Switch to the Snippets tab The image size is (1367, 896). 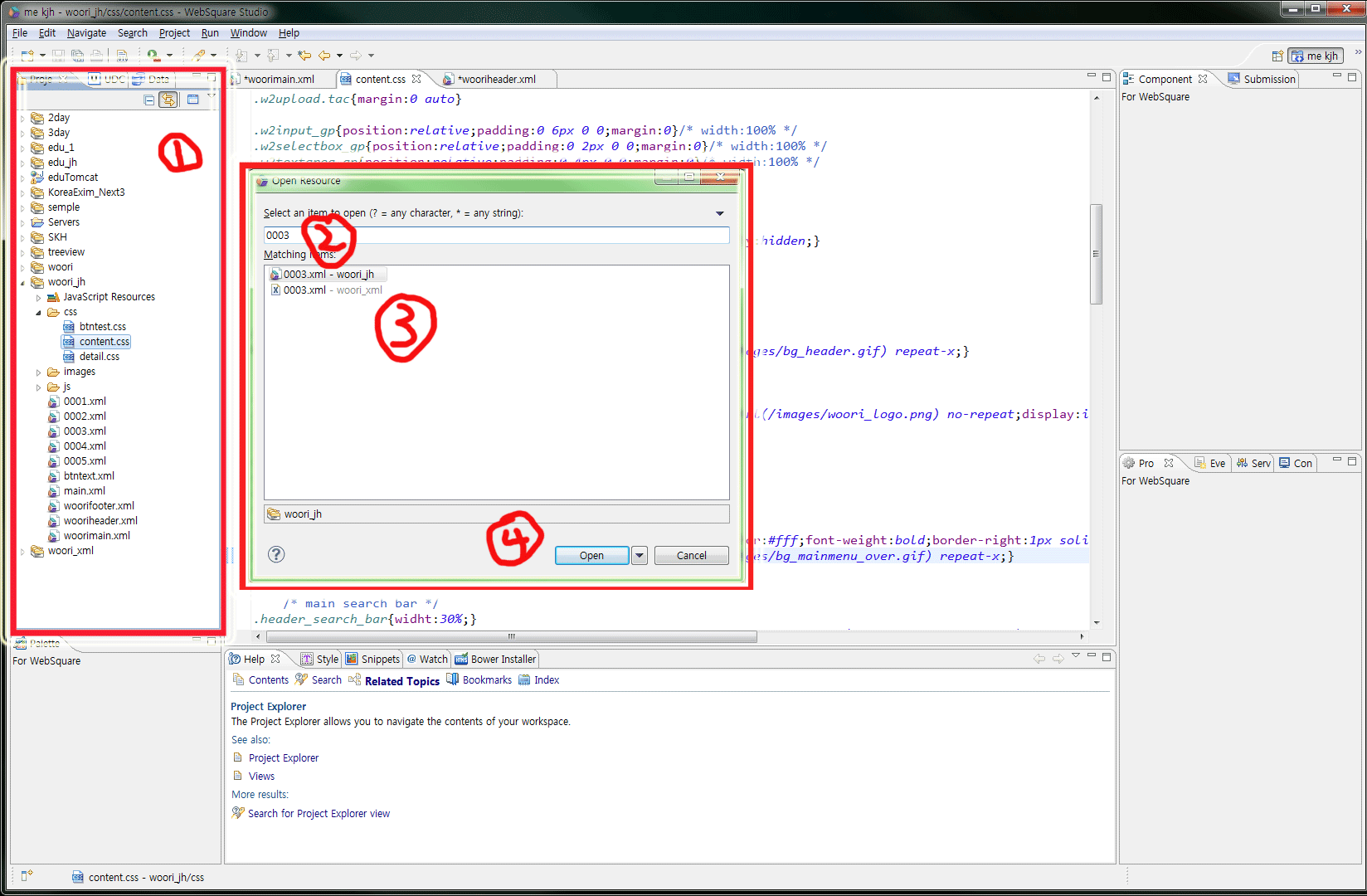372,659
